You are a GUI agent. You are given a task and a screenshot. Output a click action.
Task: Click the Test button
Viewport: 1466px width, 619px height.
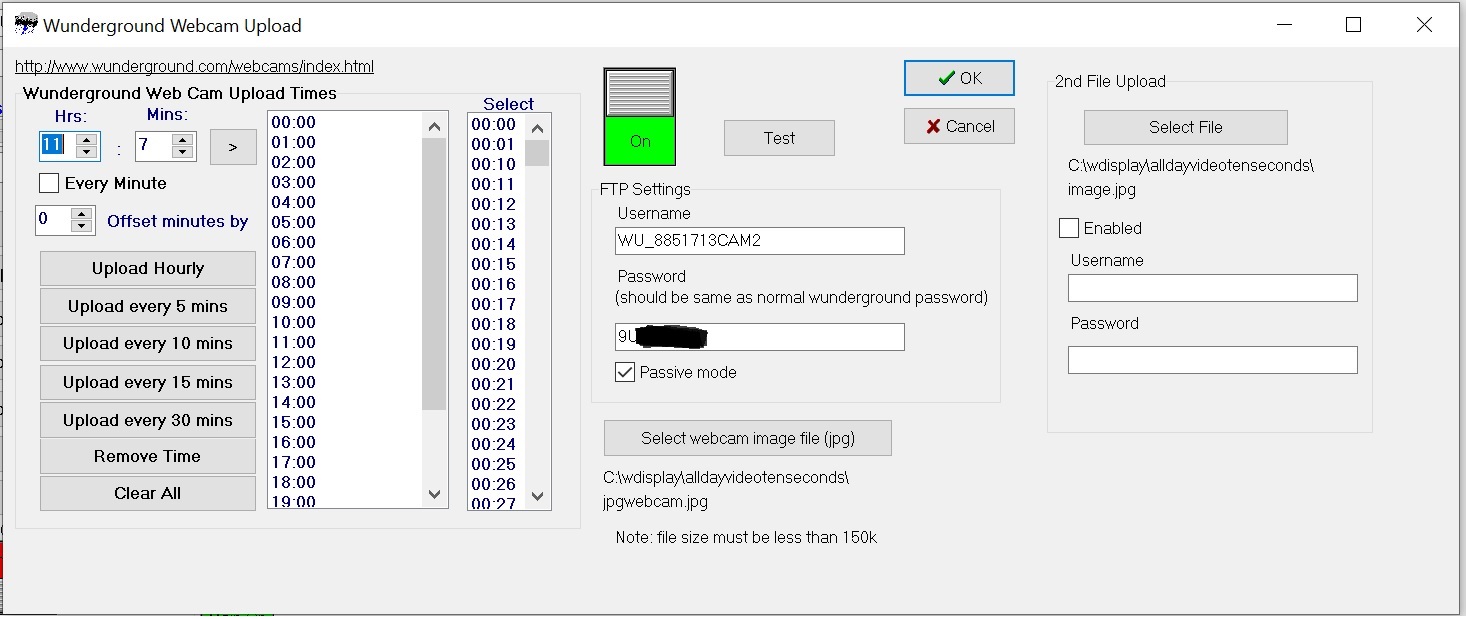(779, 138)
